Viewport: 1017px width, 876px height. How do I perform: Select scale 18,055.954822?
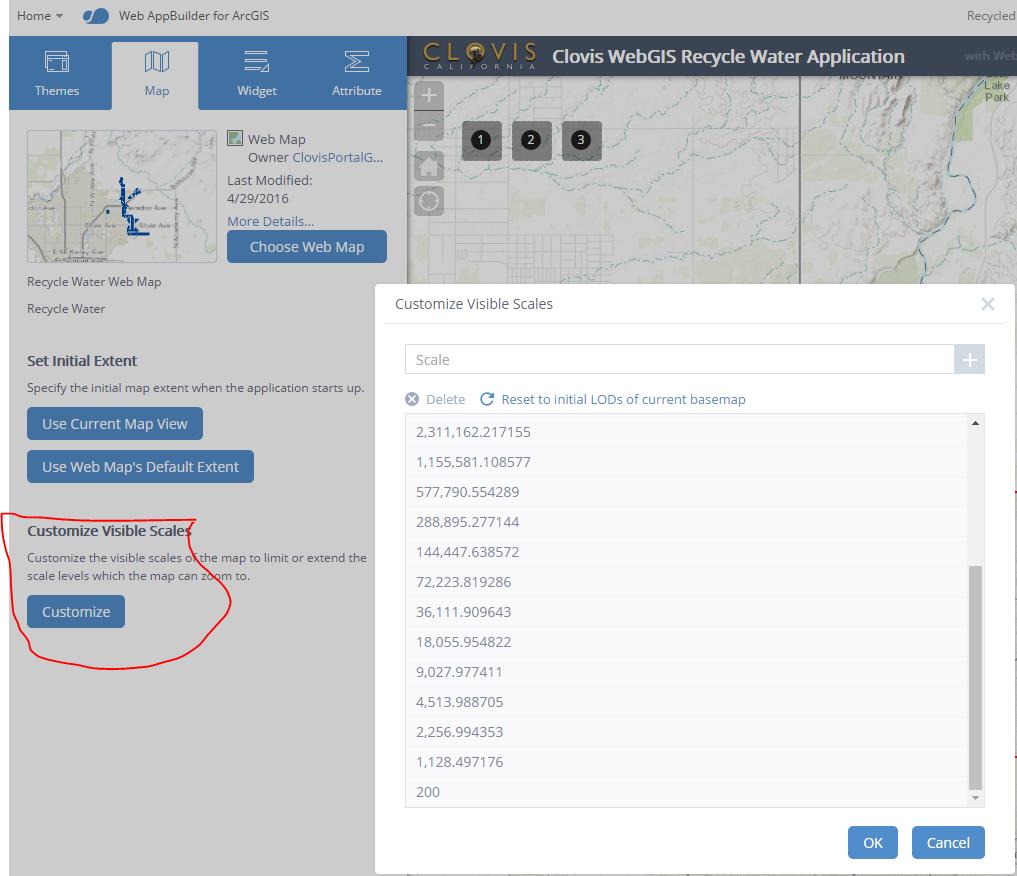[686, 642]
